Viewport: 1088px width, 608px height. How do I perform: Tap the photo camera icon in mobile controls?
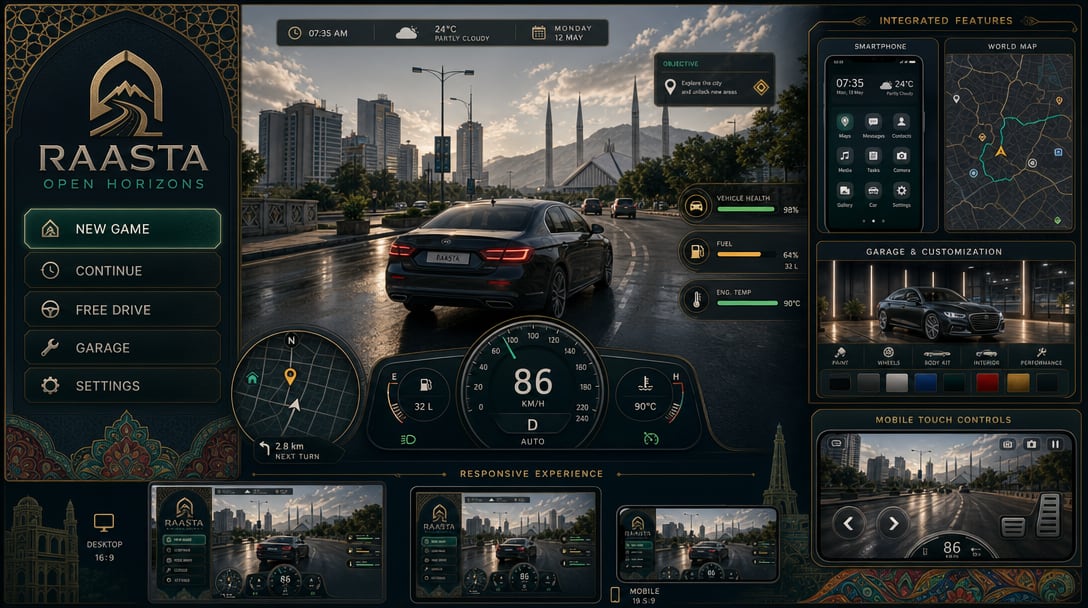point(1031,444)
